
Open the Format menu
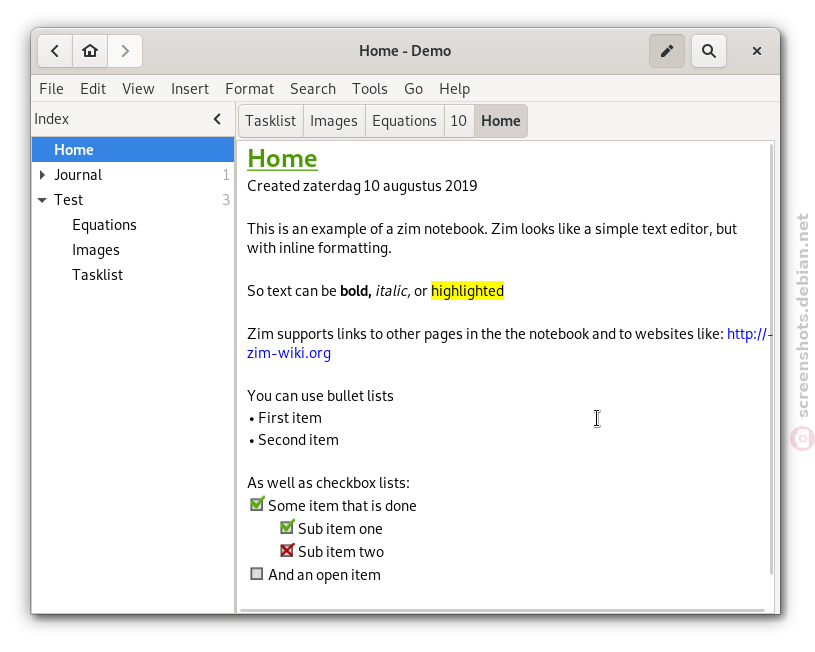[x=249, y=89]
